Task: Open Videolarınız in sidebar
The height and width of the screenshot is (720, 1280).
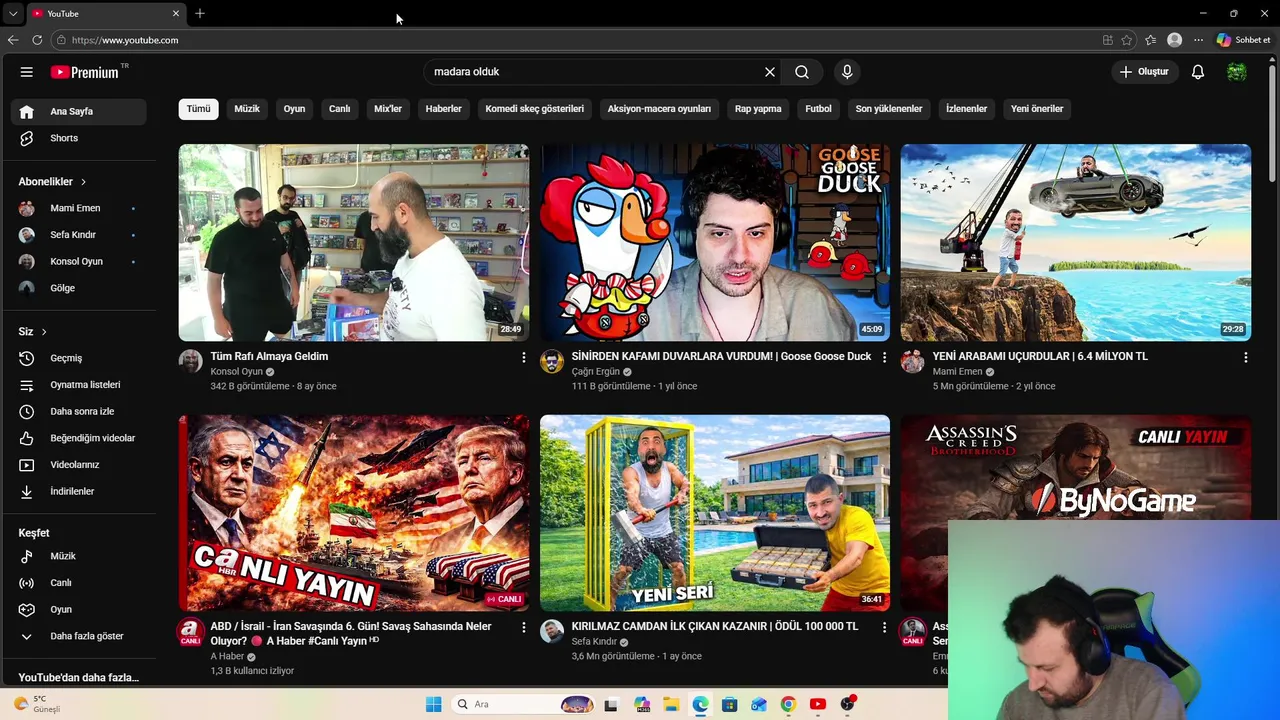Action: point(79,465)
